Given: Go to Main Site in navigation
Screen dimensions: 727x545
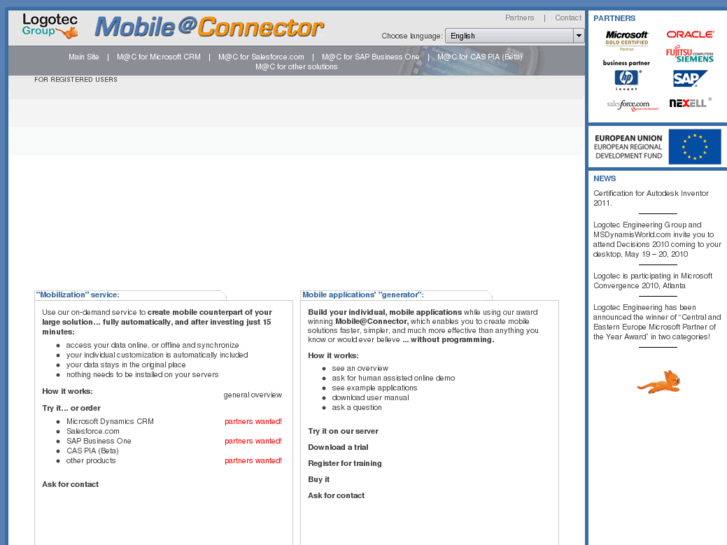Looking at the screenshot, I should (x=83, y=57).
